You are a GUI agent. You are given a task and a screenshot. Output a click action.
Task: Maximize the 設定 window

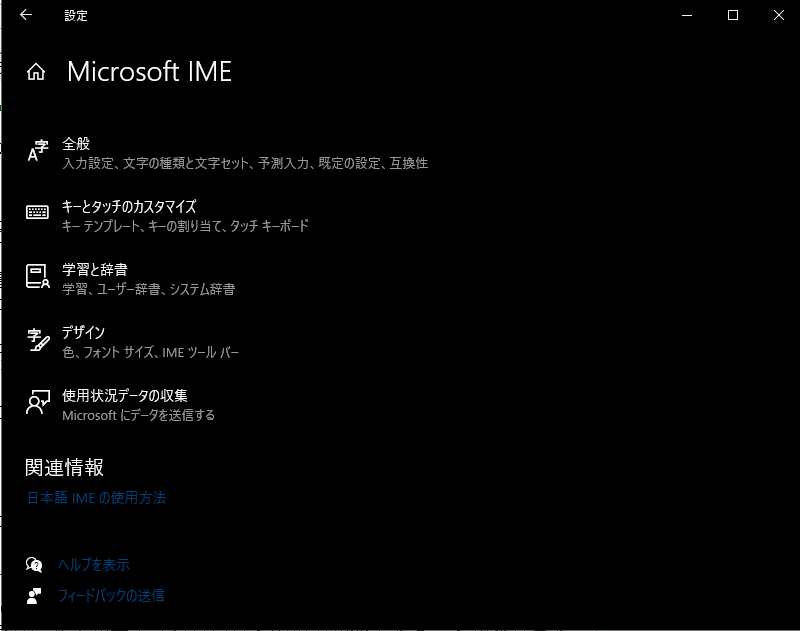(733, 15)
